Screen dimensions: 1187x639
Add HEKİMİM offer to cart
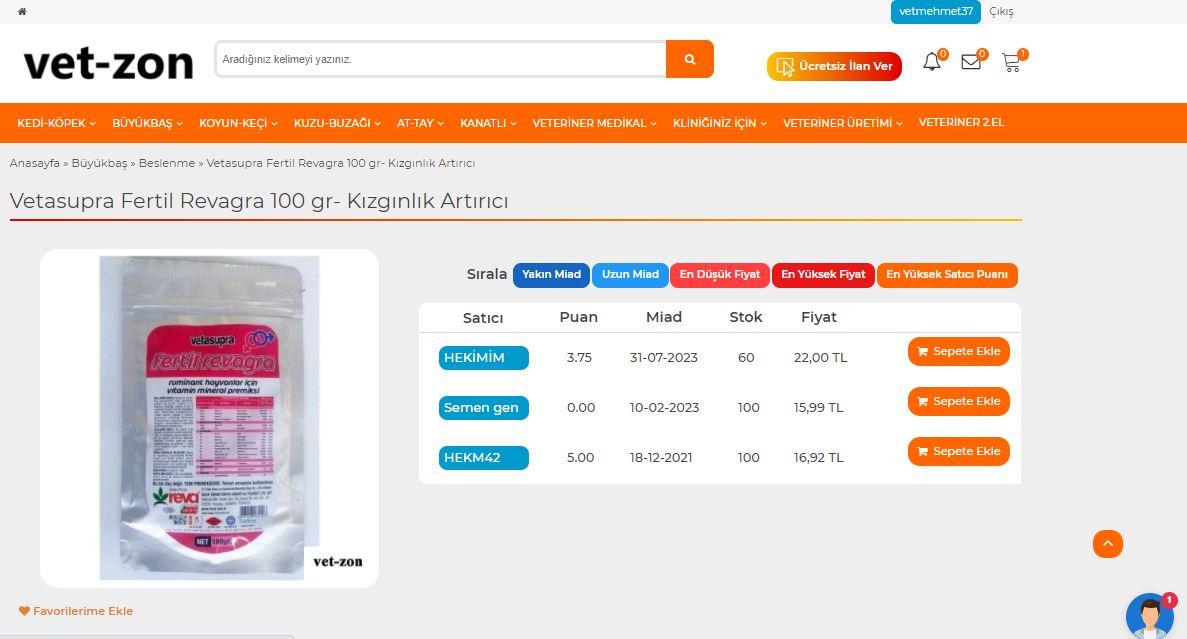[x=958, y=352]
